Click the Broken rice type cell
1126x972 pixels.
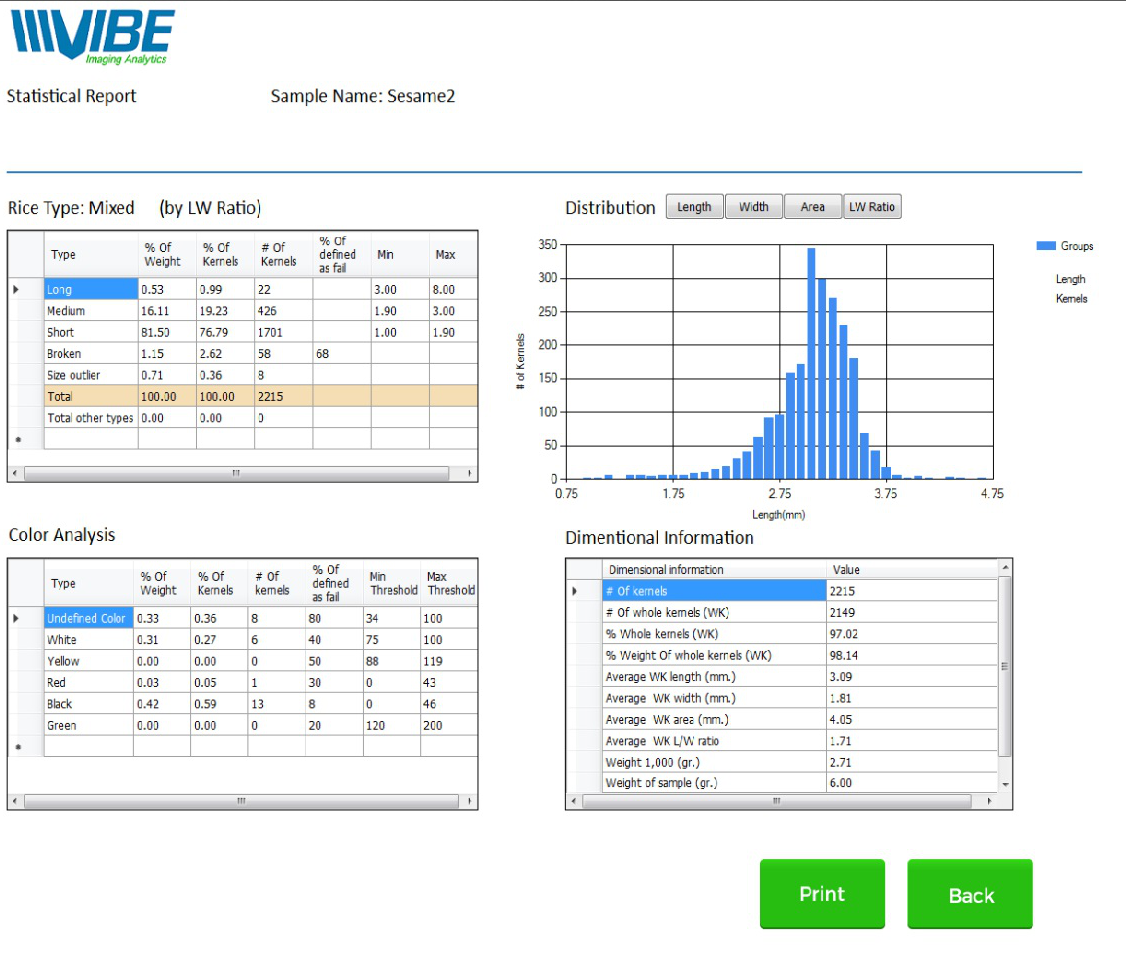tap(91, 354)
